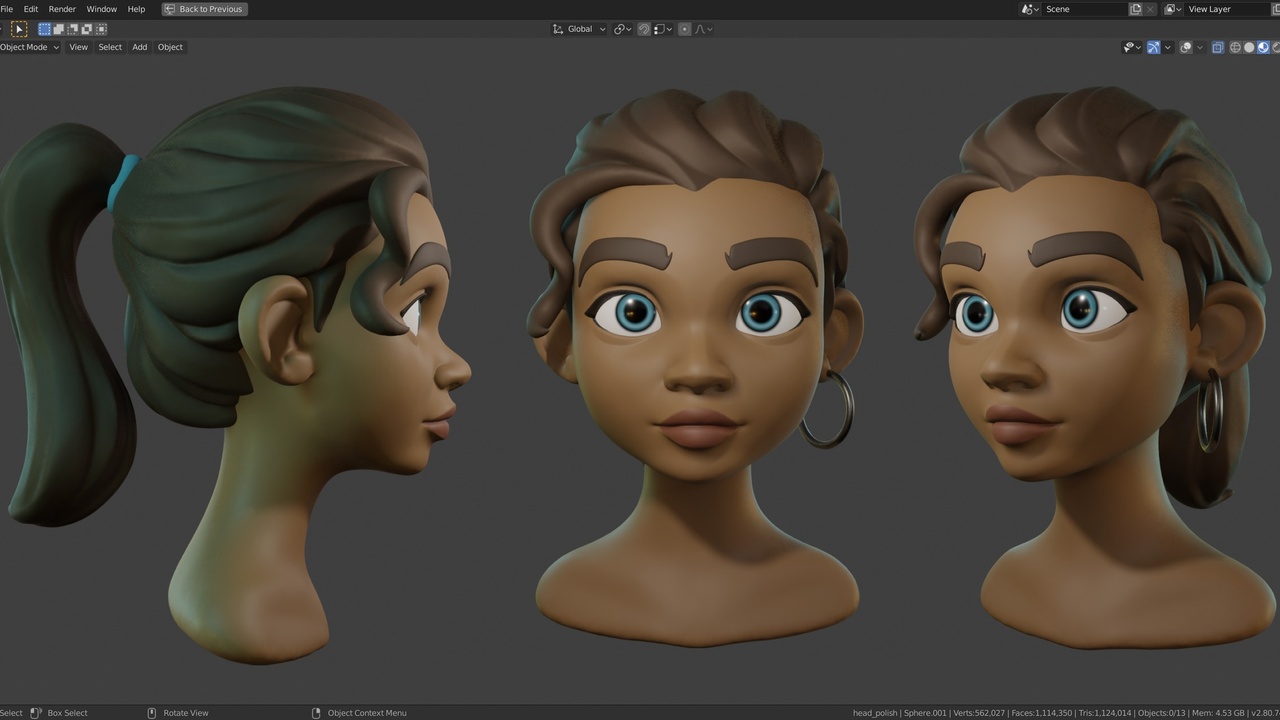Open the pivot point dropdown
This screenshot has height=720, width=1280.
coord(622,29)
